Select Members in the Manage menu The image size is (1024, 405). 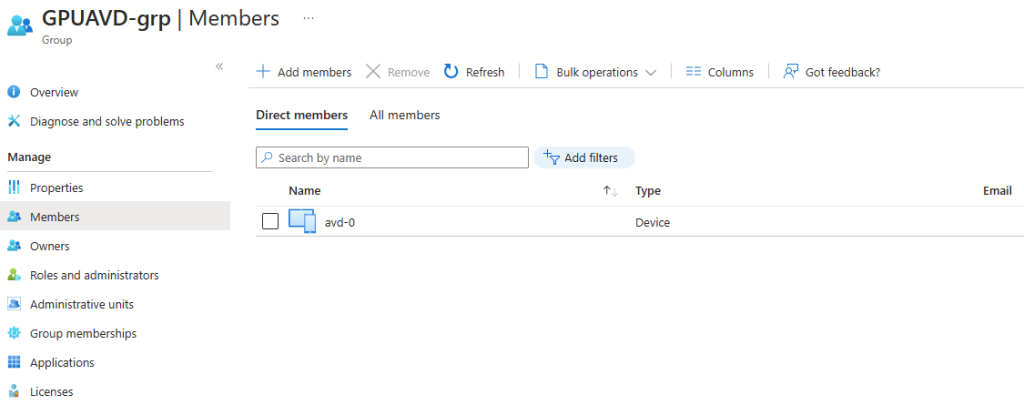coord(55,217)
